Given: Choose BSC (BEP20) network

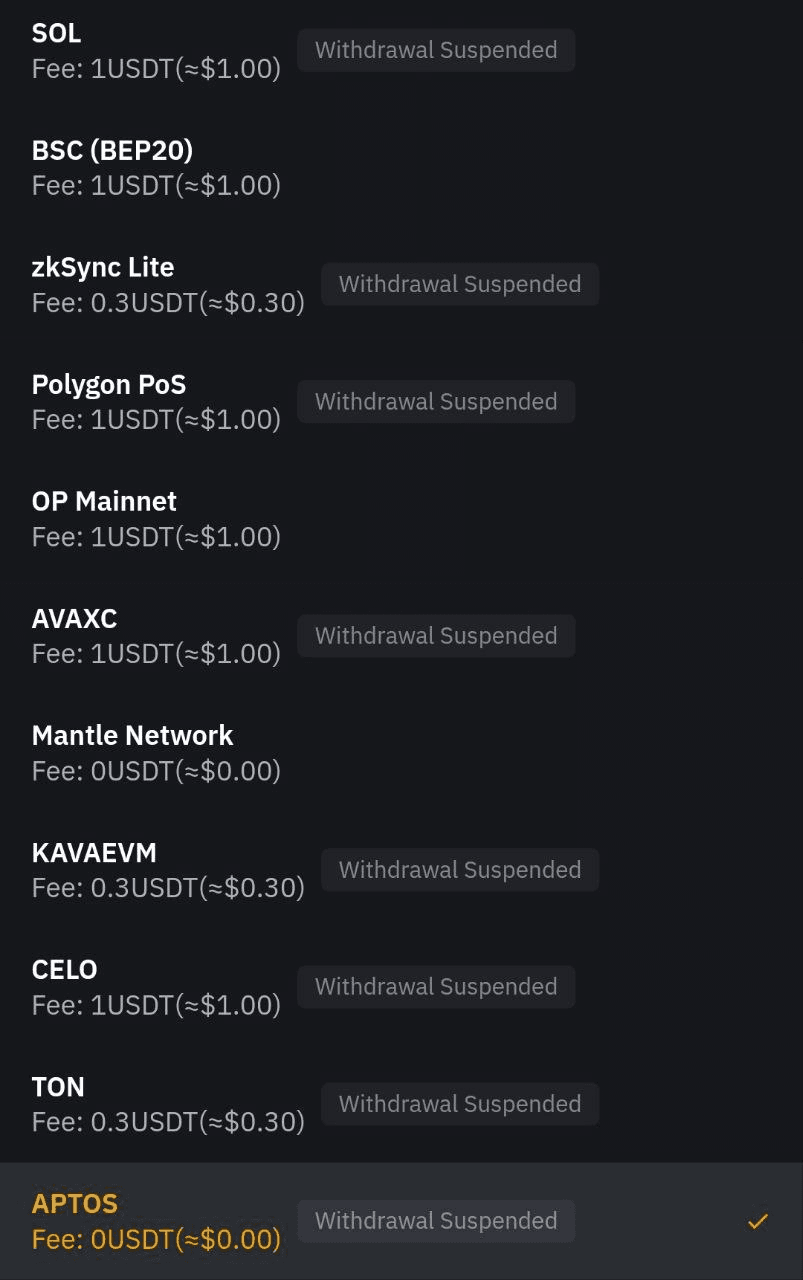Looking at the screenshot, I should click(x=401, y=167).
